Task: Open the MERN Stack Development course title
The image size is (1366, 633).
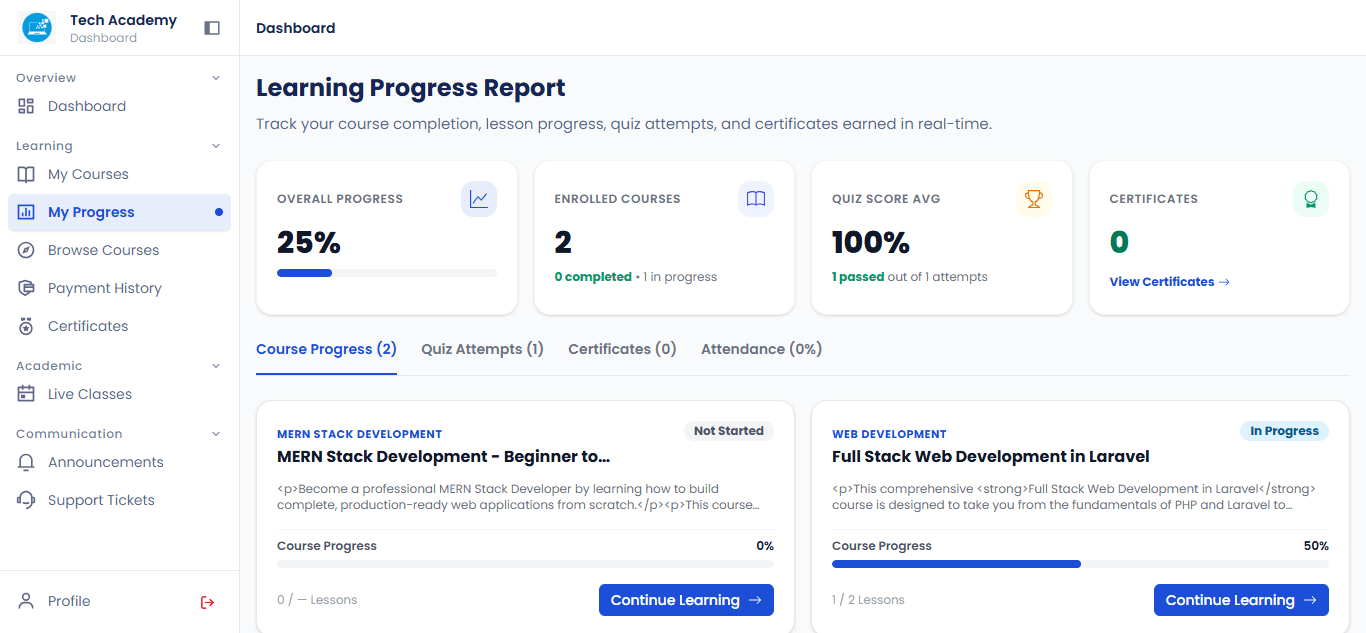Action: click(443, 457)
